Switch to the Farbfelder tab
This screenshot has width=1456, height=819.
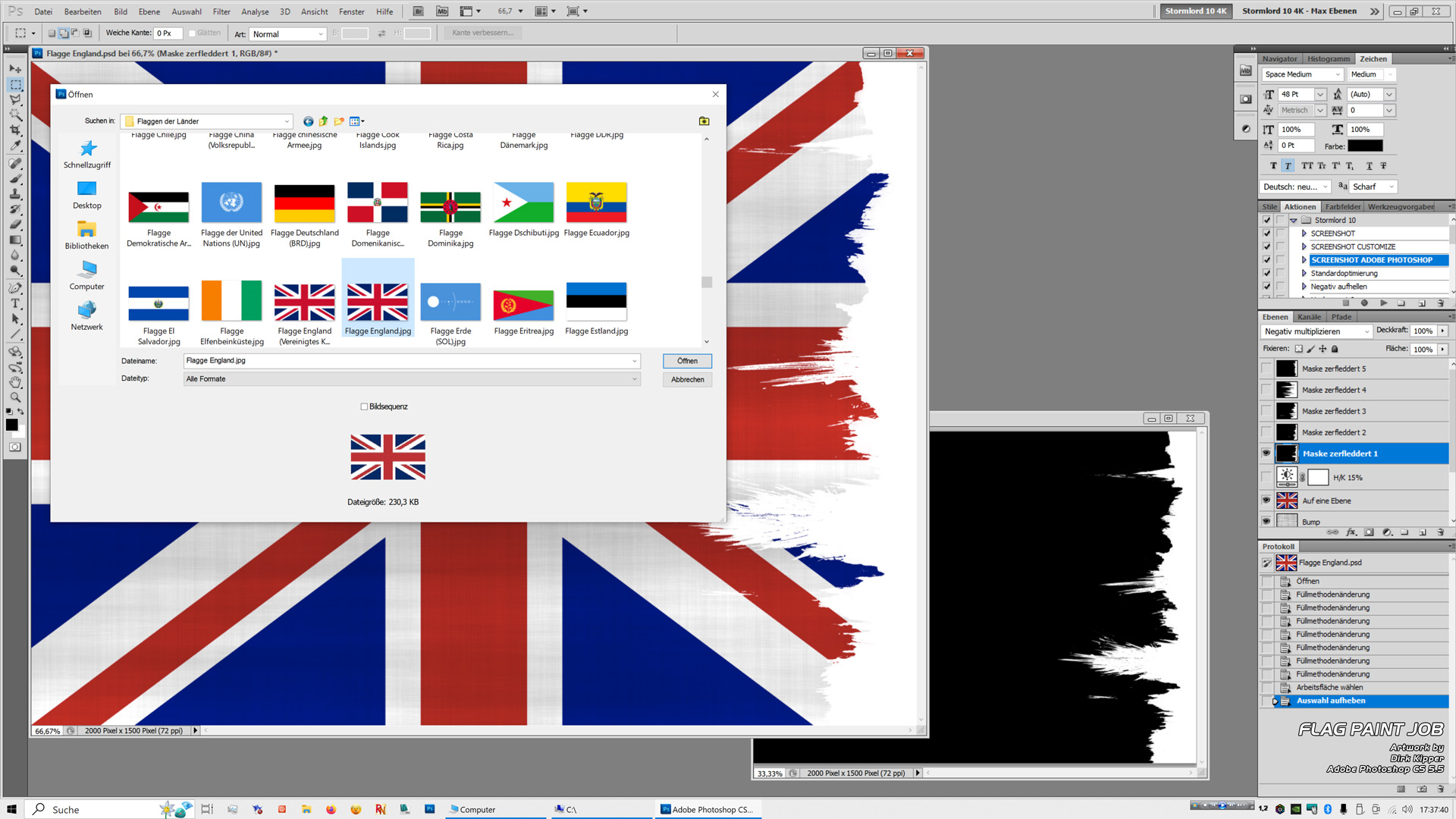pos(1342,206)
